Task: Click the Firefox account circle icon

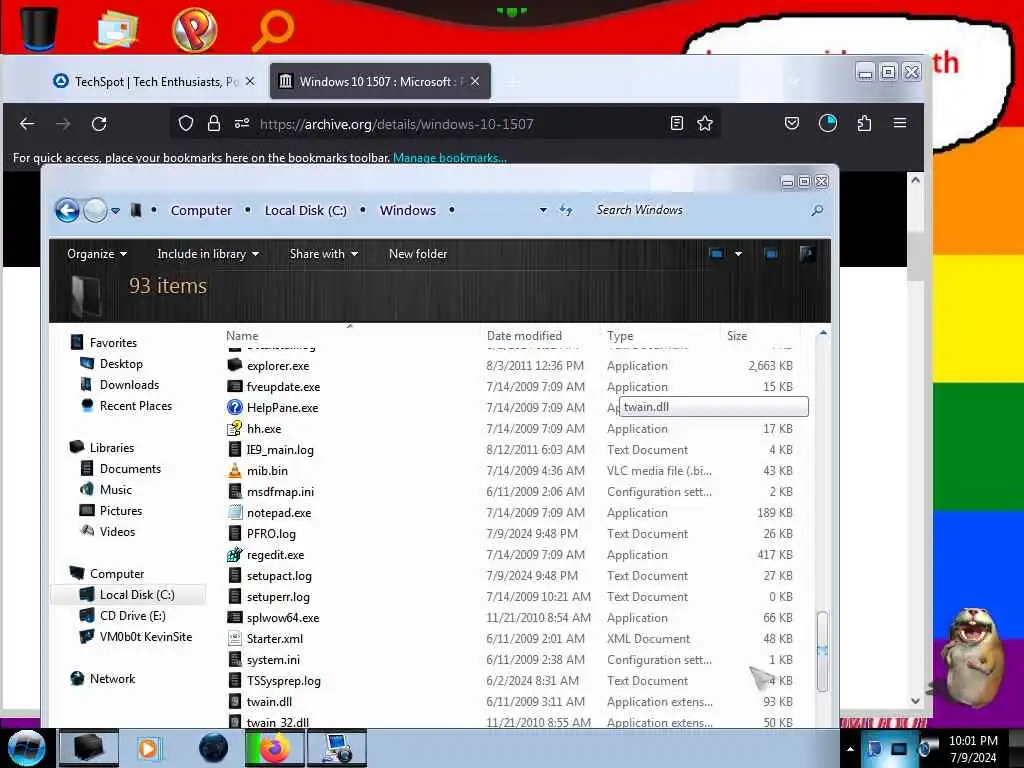Action: coord(827,123)
